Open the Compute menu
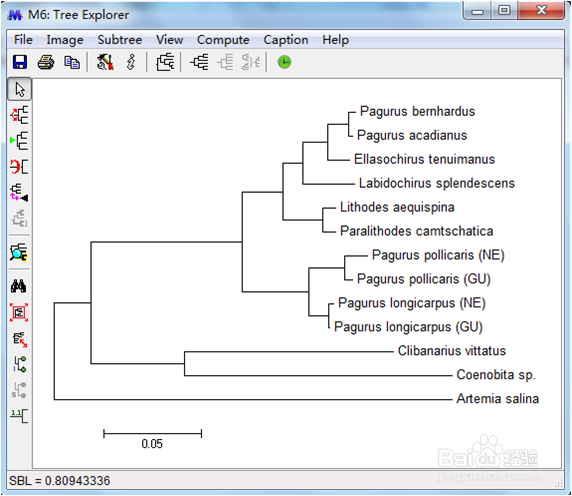The width and height of the screenshot is (572, 496). [x=223, y=40]
